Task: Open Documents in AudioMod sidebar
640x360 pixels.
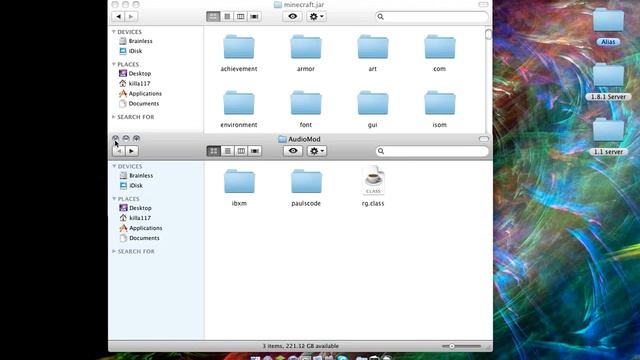Action: [x=140, y=238]
